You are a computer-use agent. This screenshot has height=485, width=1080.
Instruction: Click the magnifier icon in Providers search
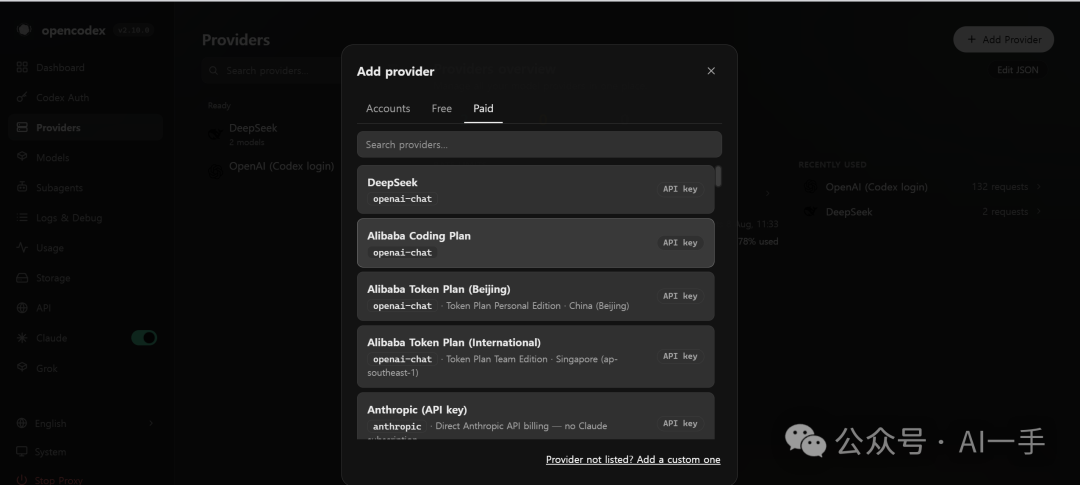click(214, 70)
